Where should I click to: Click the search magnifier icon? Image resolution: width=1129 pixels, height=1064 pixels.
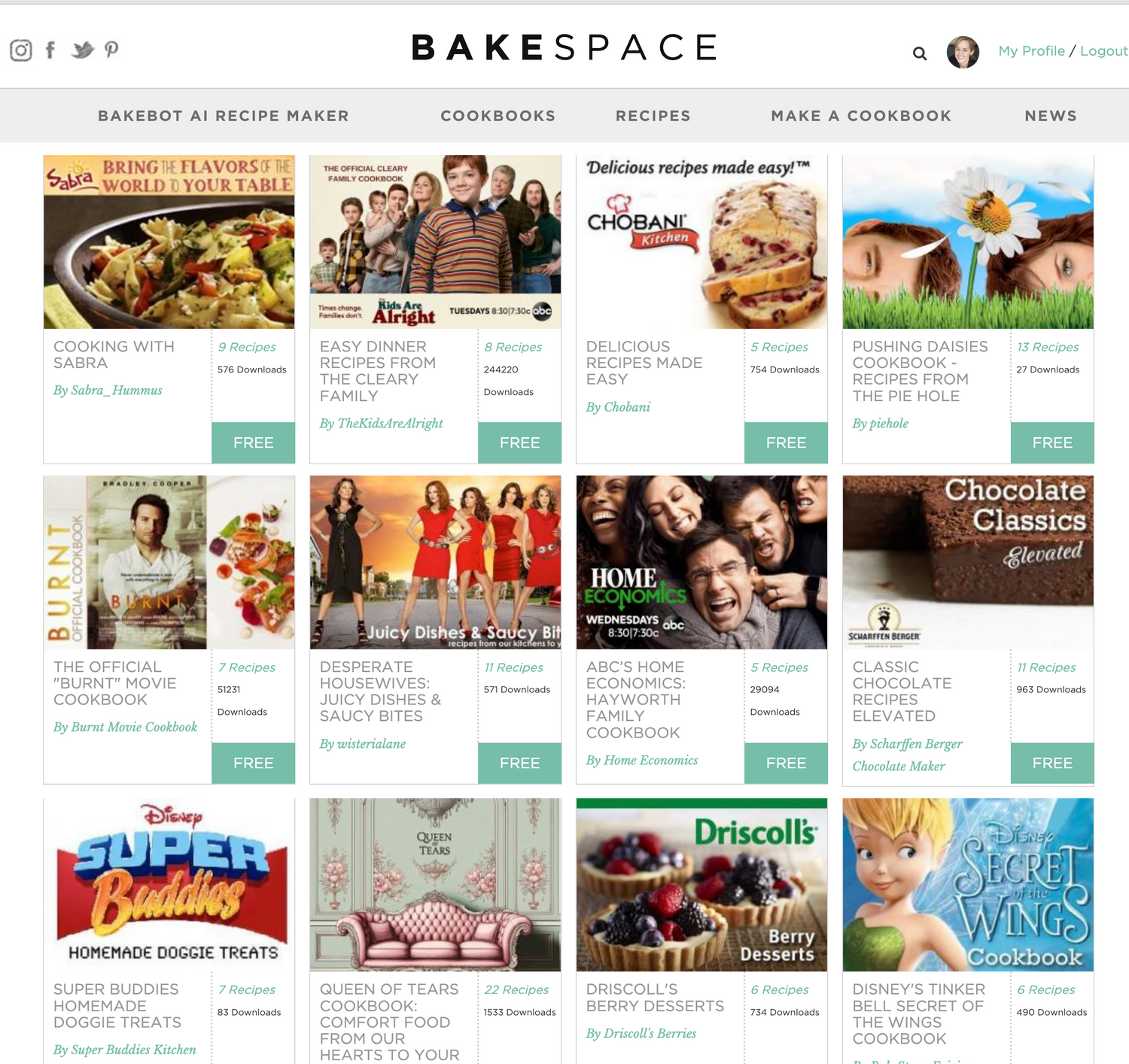920,53
